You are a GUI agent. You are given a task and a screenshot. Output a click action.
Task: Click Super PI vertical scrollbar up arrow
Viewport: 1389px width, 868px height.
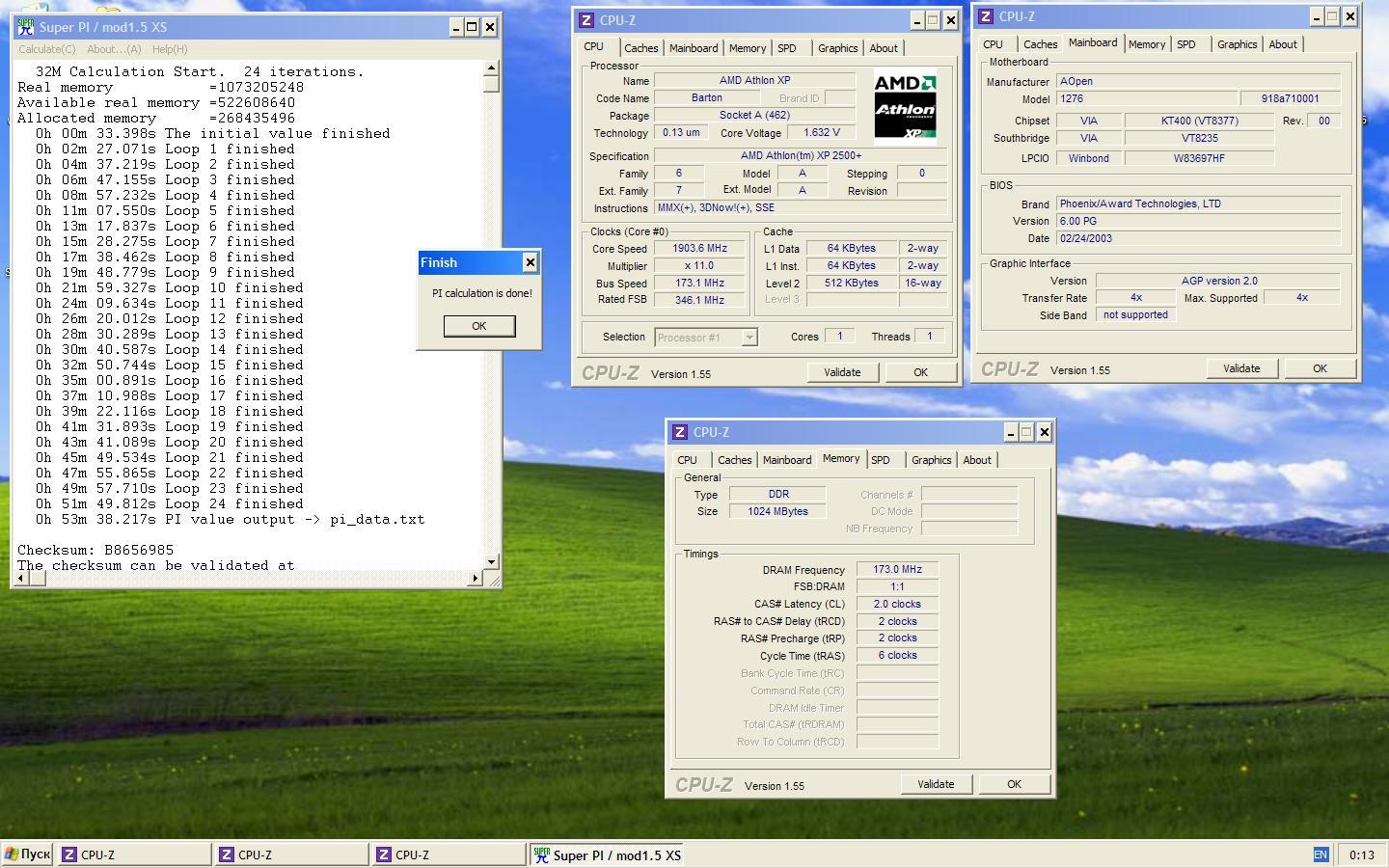click(x=491, y=68)
